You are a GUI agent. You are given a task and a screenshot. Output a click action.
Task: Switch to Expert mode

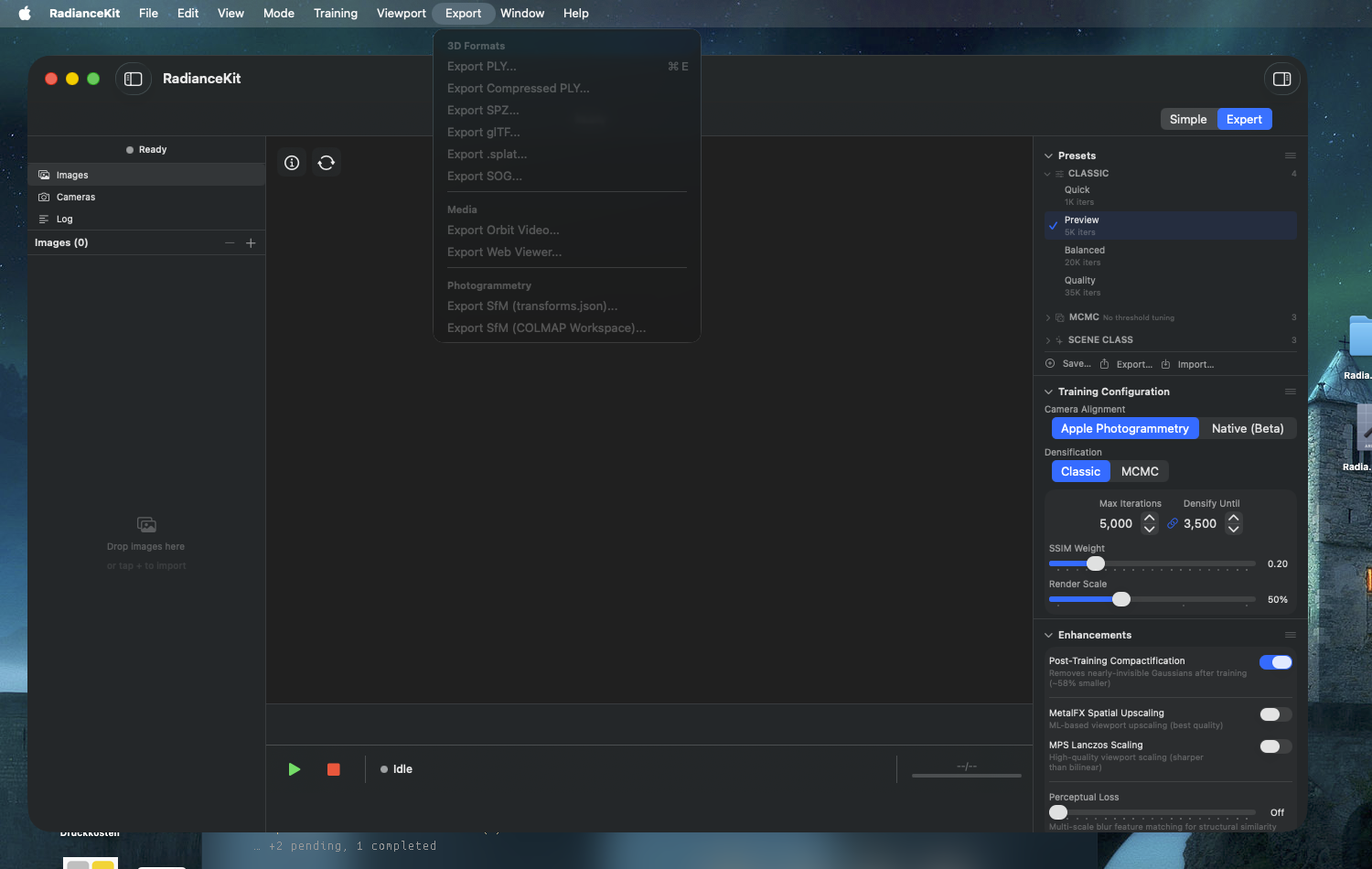(x=1244, y=119)
